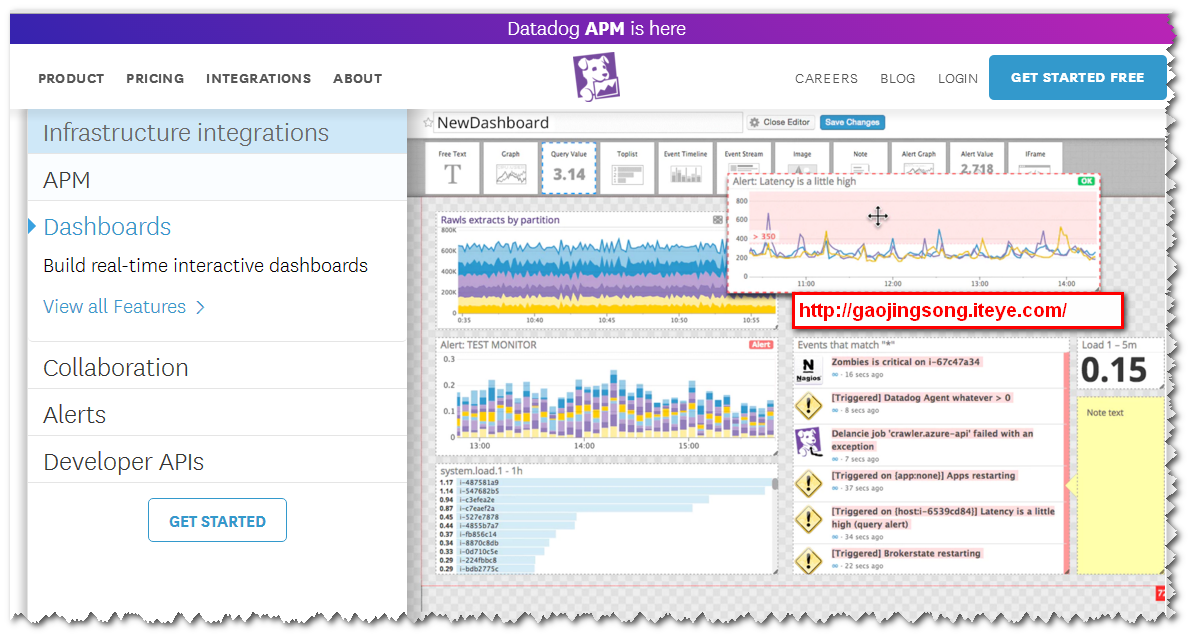Click the GET STARTED outlined button

click(x=217, y=520)
